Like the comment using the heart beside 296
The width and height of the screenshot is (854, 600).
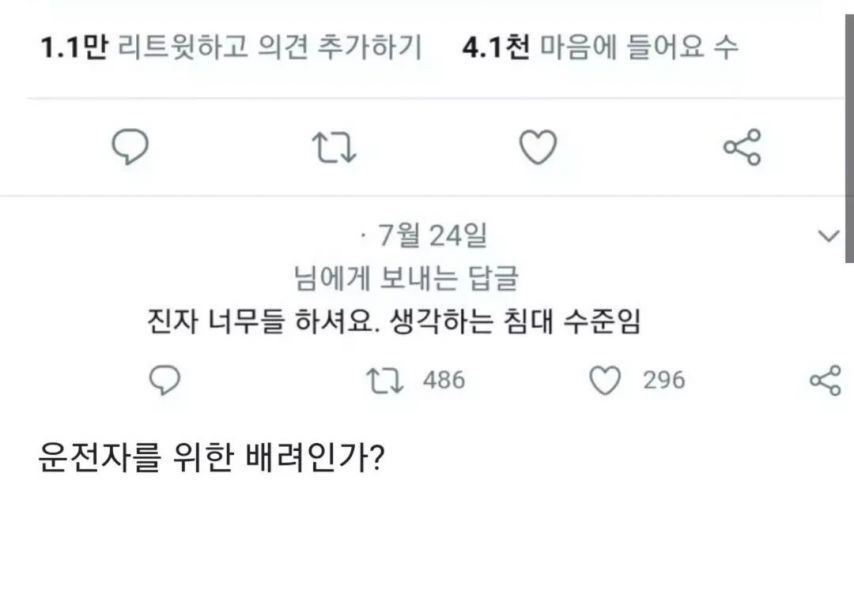click(x=606, y=380)
